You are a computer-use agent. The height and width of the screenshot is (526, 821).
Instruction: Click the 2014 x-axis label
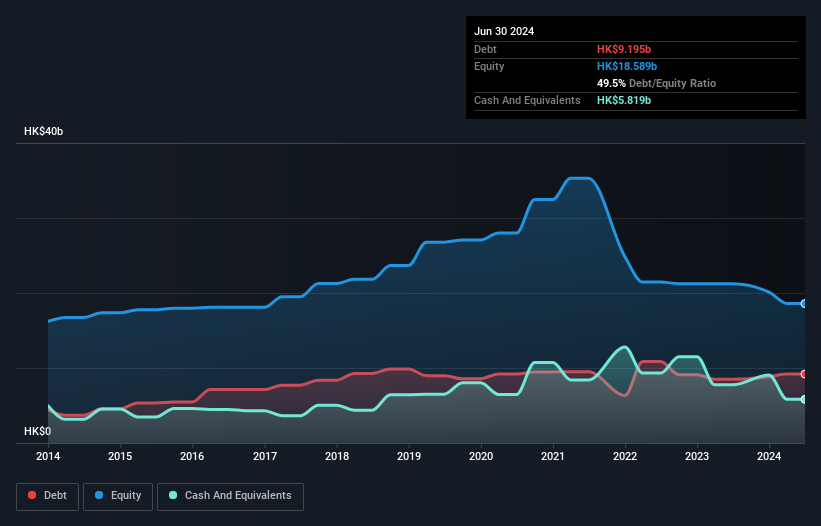[x=48, y=456]
